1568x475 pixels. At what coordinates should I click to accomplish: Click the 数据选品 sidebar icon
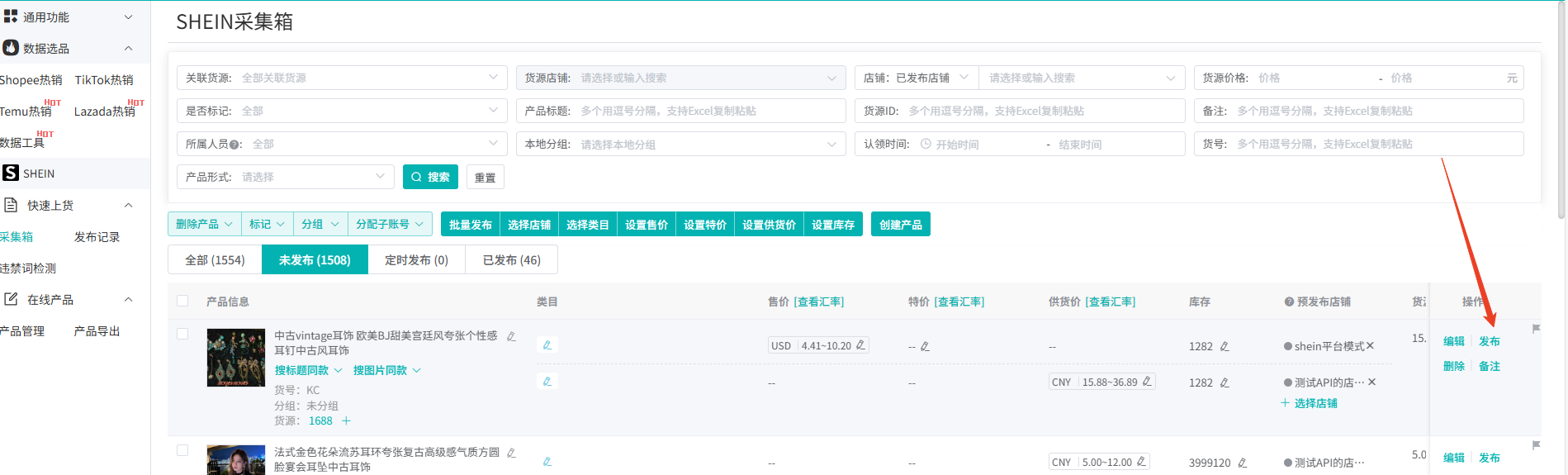11,48
